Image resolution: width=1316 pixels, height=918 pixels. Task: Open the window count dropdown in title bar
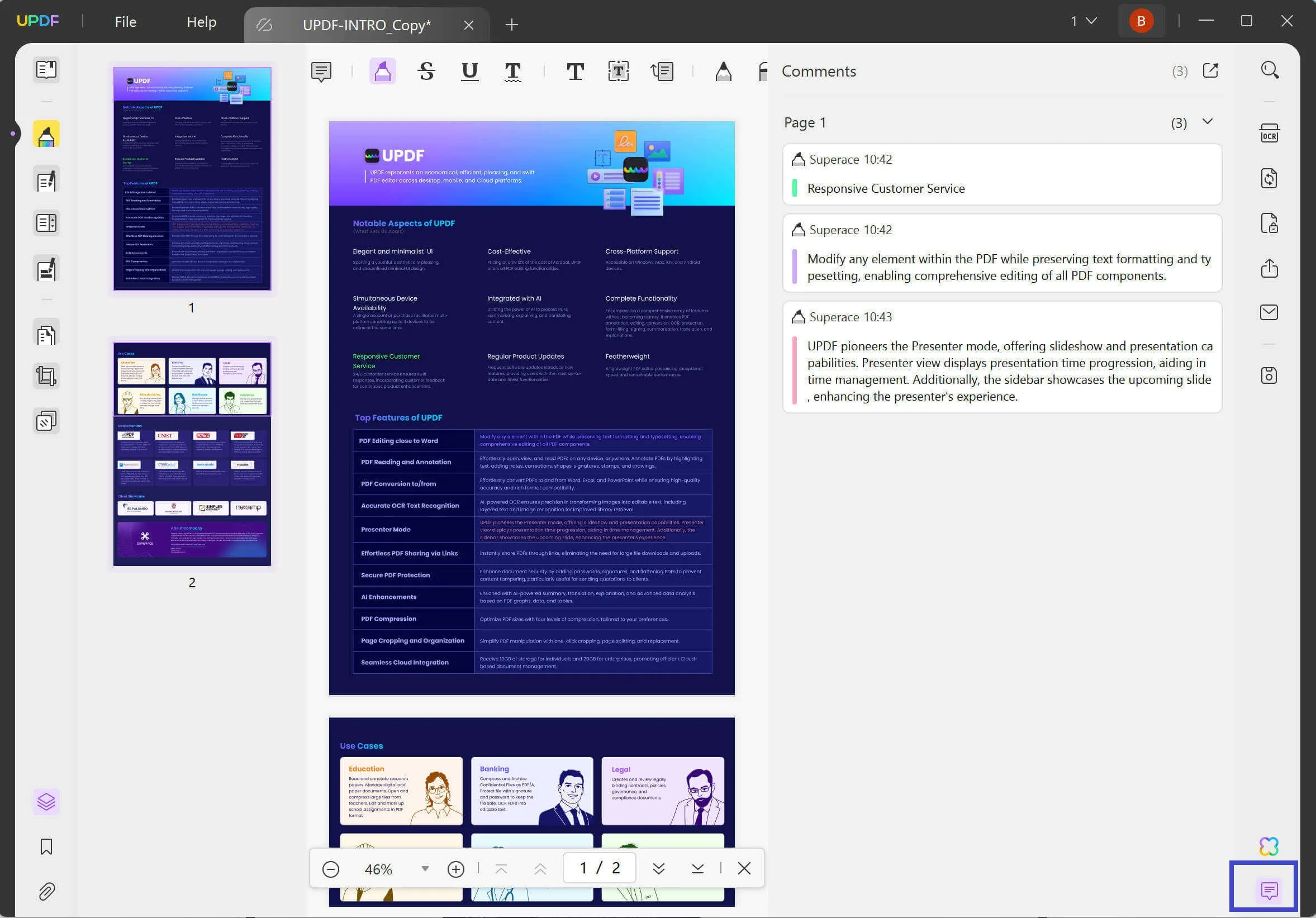point(1084,21)
